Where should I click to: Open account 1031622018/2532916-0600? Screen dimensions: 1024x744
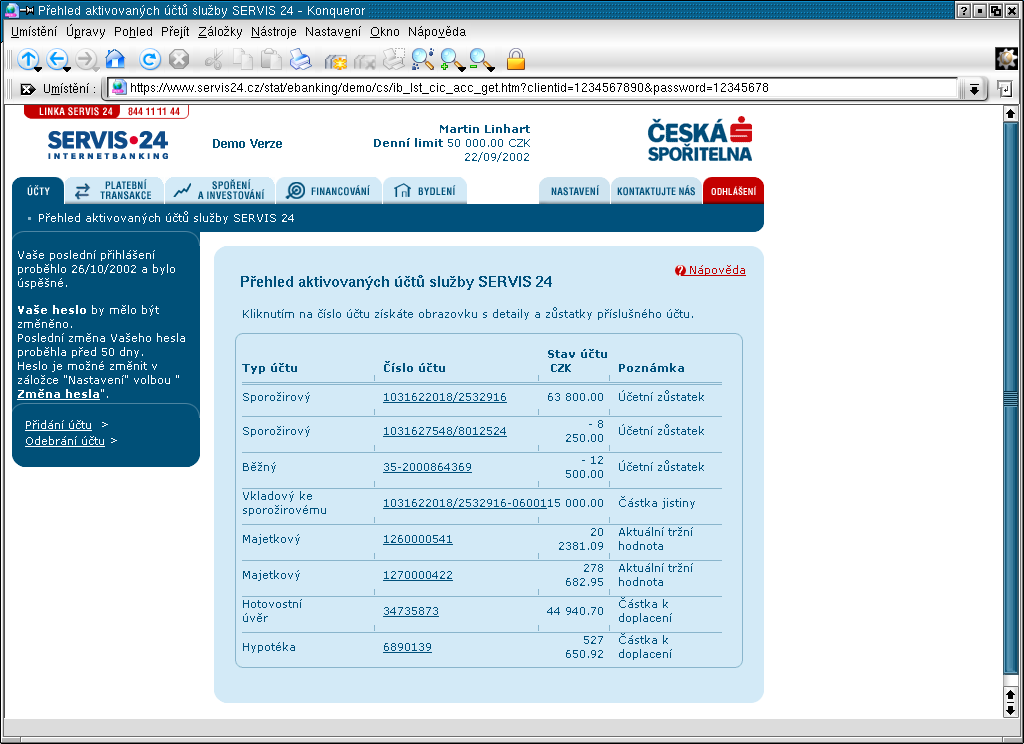click(464, 503)
